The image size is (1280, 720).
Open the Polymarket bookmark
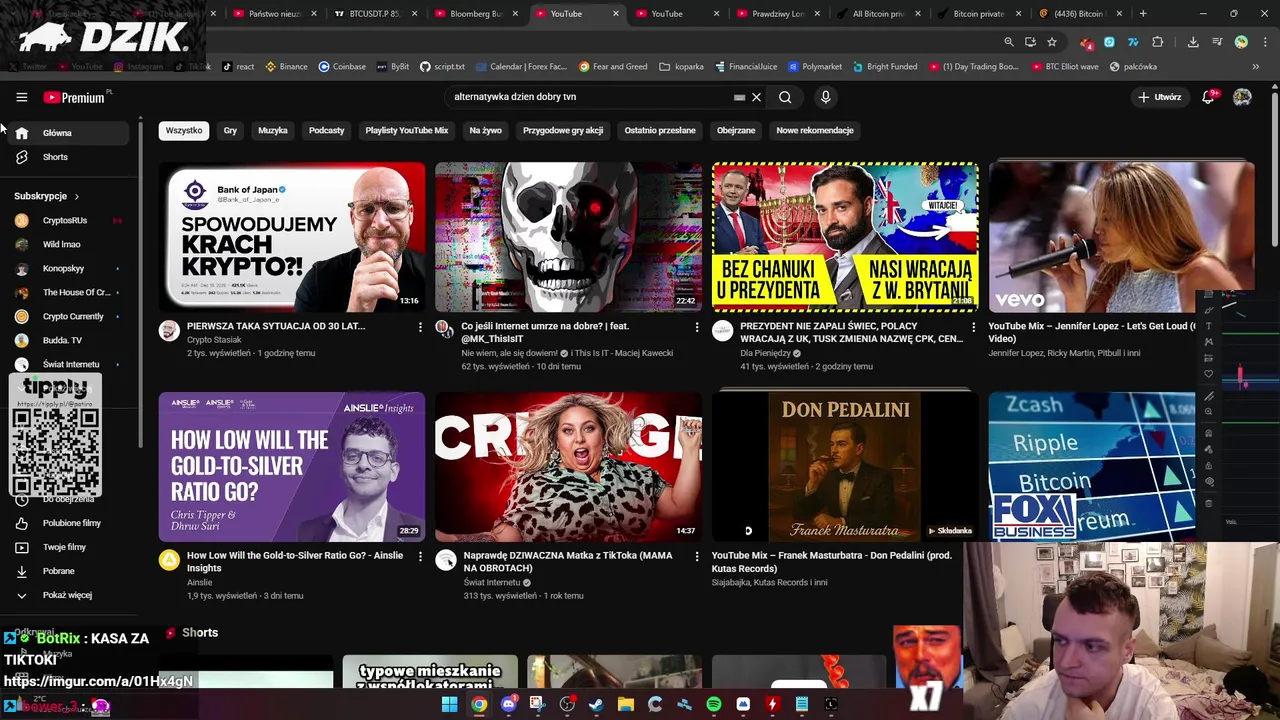click(x=815, y=67)
